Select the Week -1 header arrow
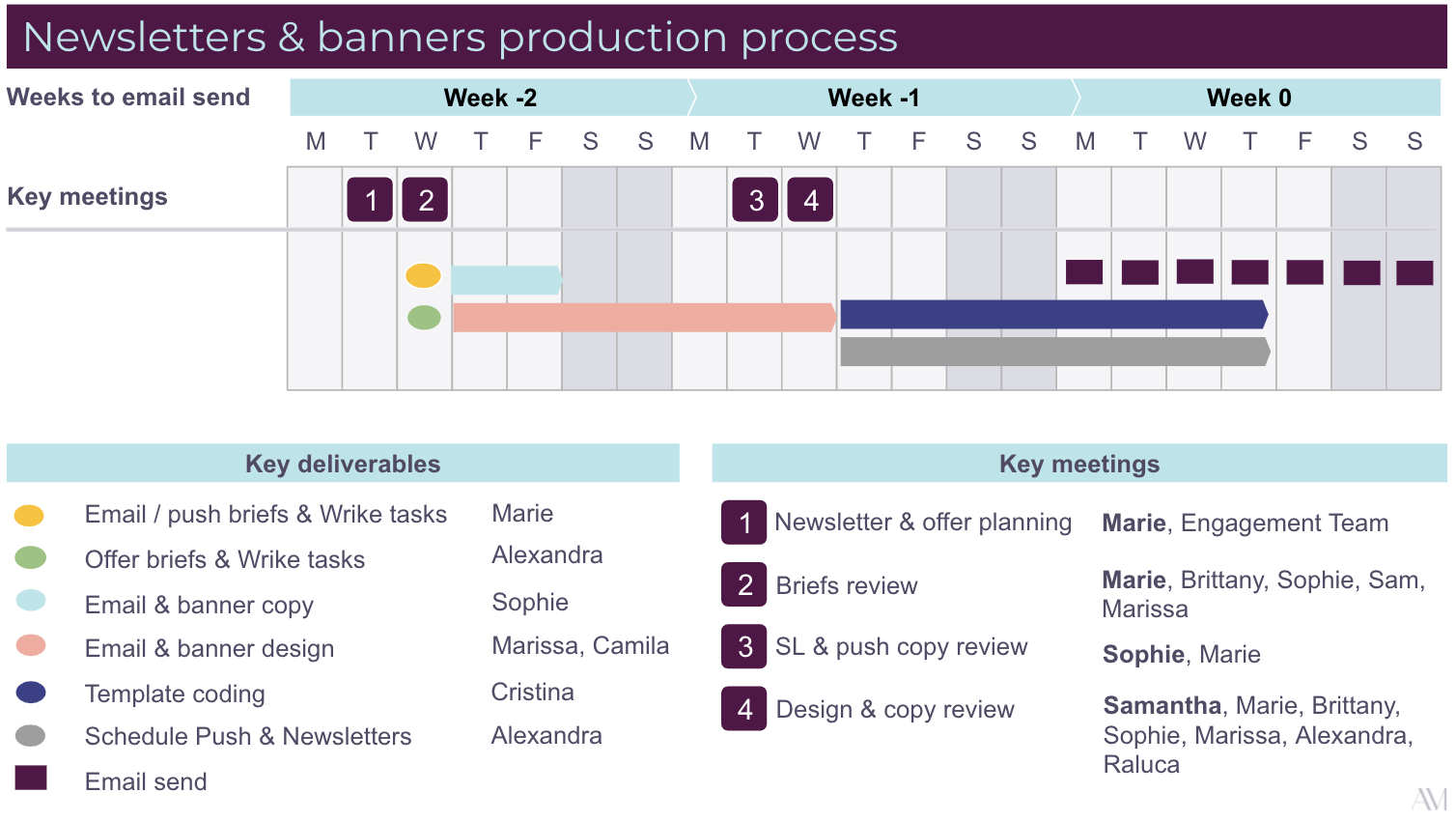Viewport: 1456px width, 821px height. coord(874,98)
